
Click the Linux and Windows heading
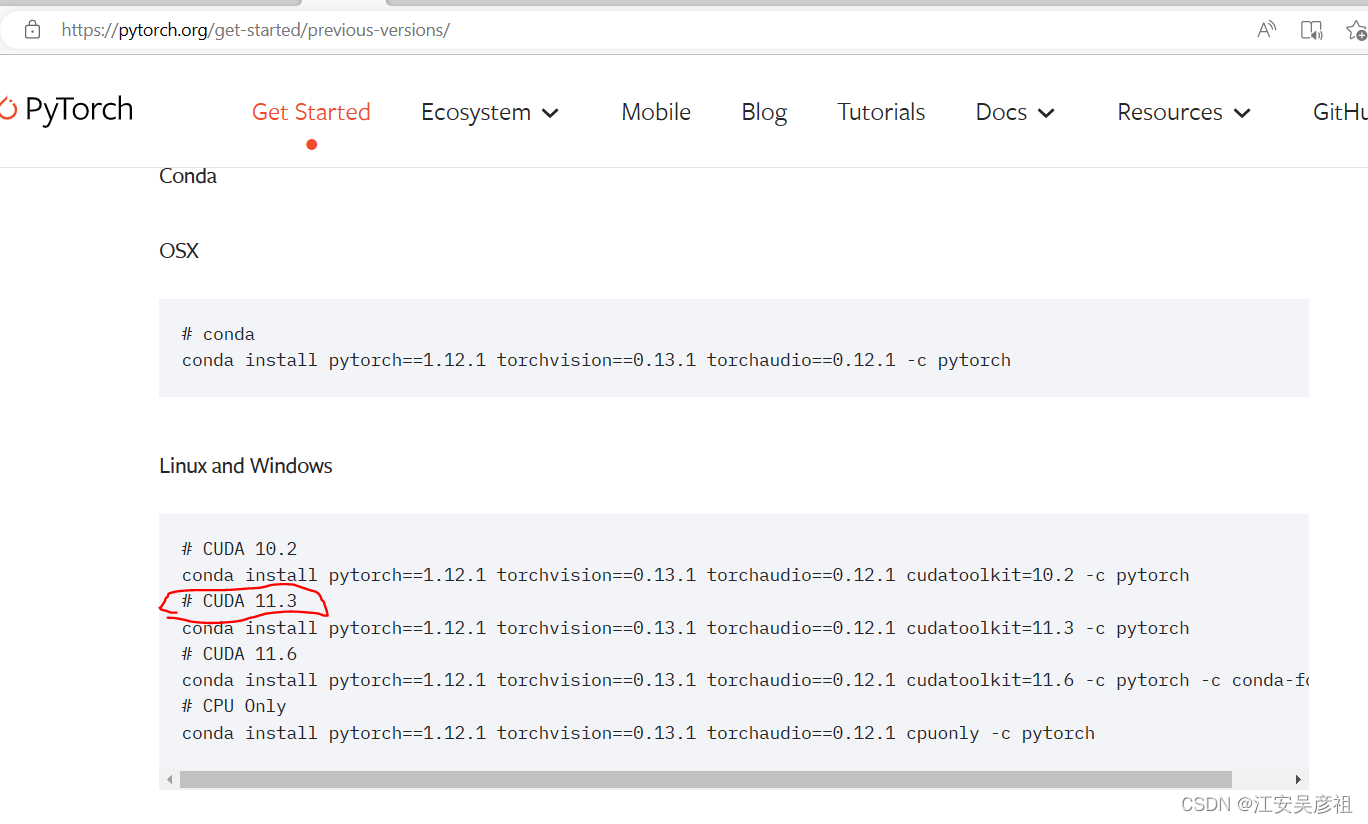[x=246, y=466]
